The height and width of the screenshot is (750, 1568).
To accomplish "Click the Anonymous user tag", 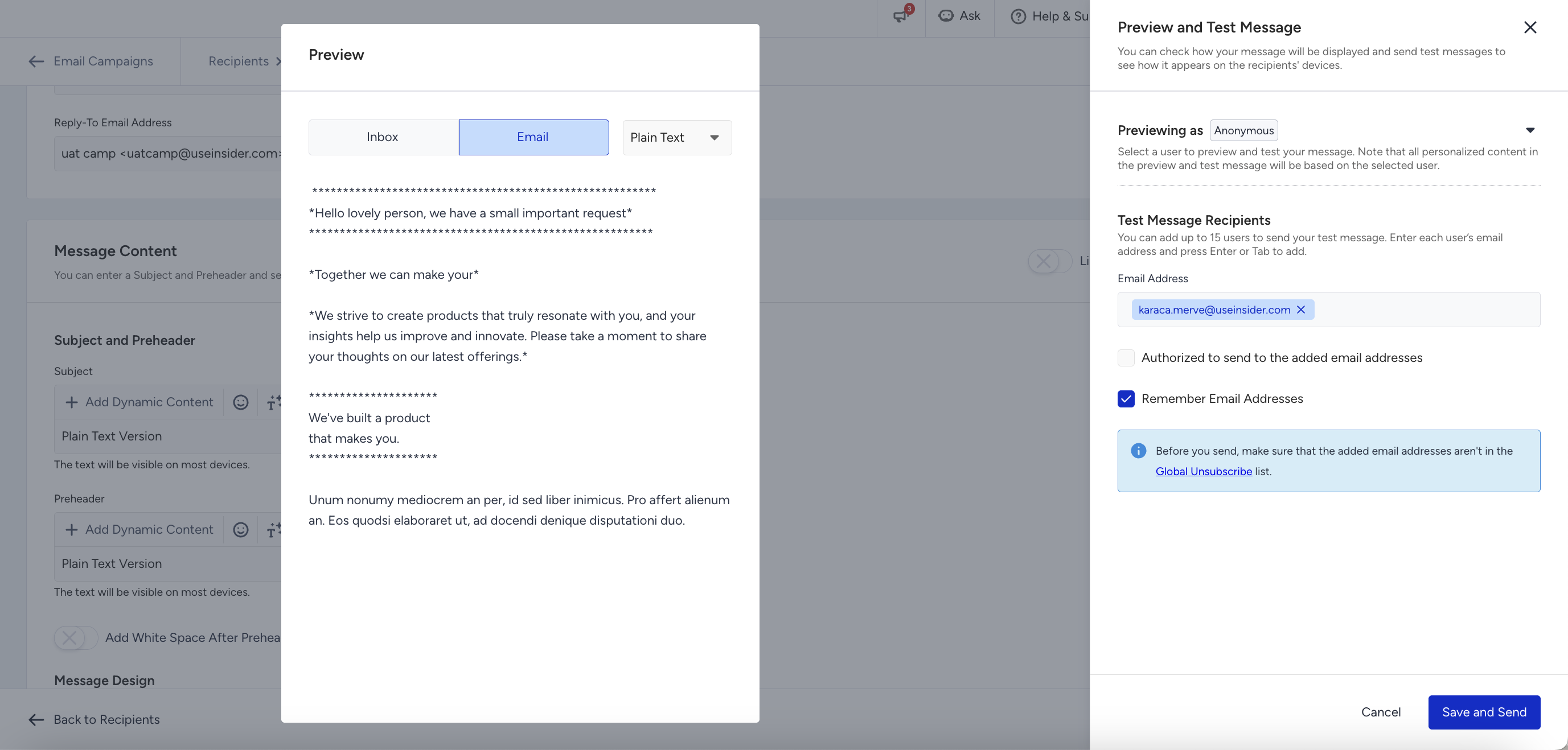I will coord(1243,130).
